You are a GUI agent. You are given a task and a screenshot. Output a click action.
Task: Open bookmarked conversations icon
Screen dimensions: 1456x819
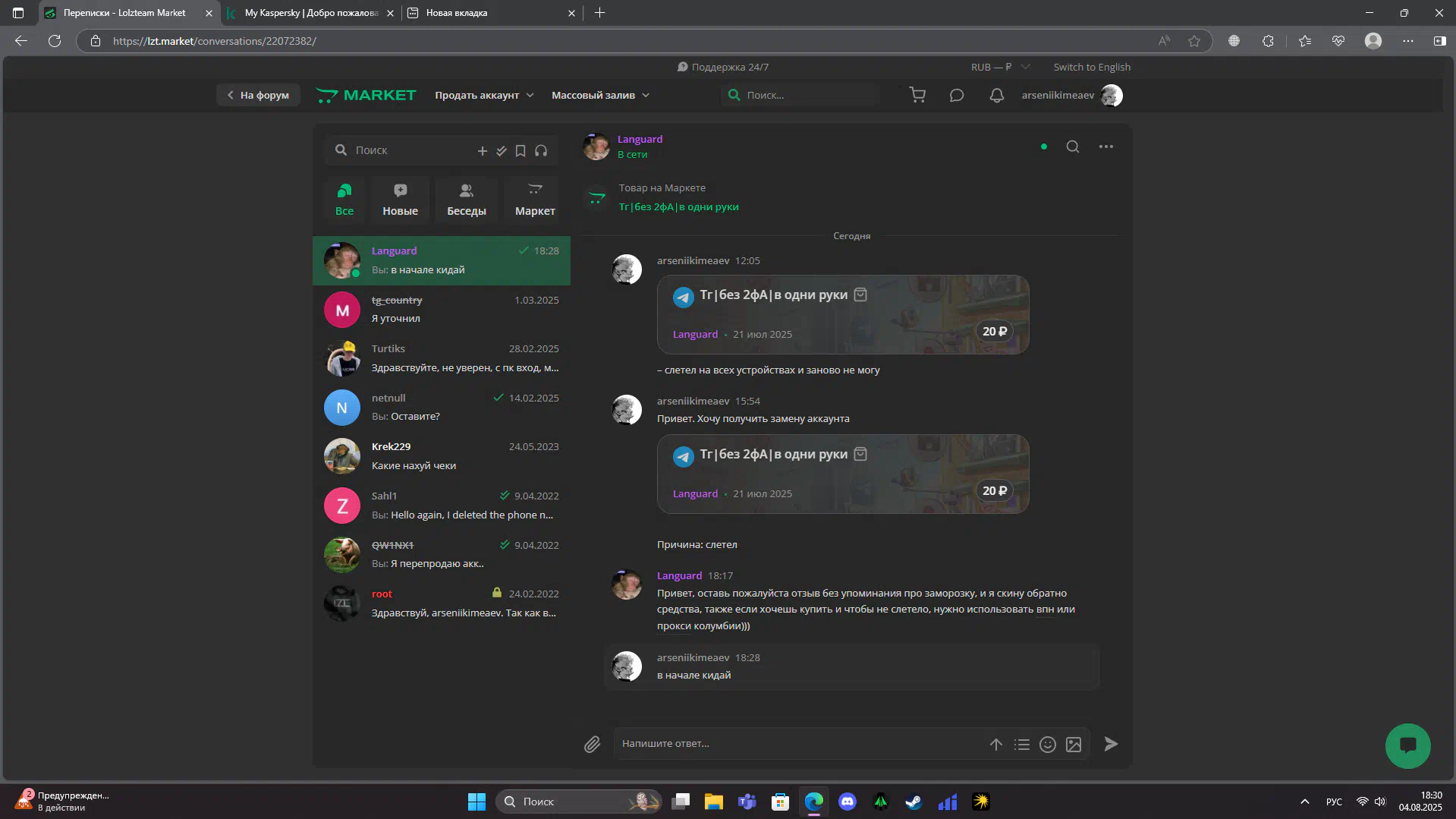[x=520, y=150]
